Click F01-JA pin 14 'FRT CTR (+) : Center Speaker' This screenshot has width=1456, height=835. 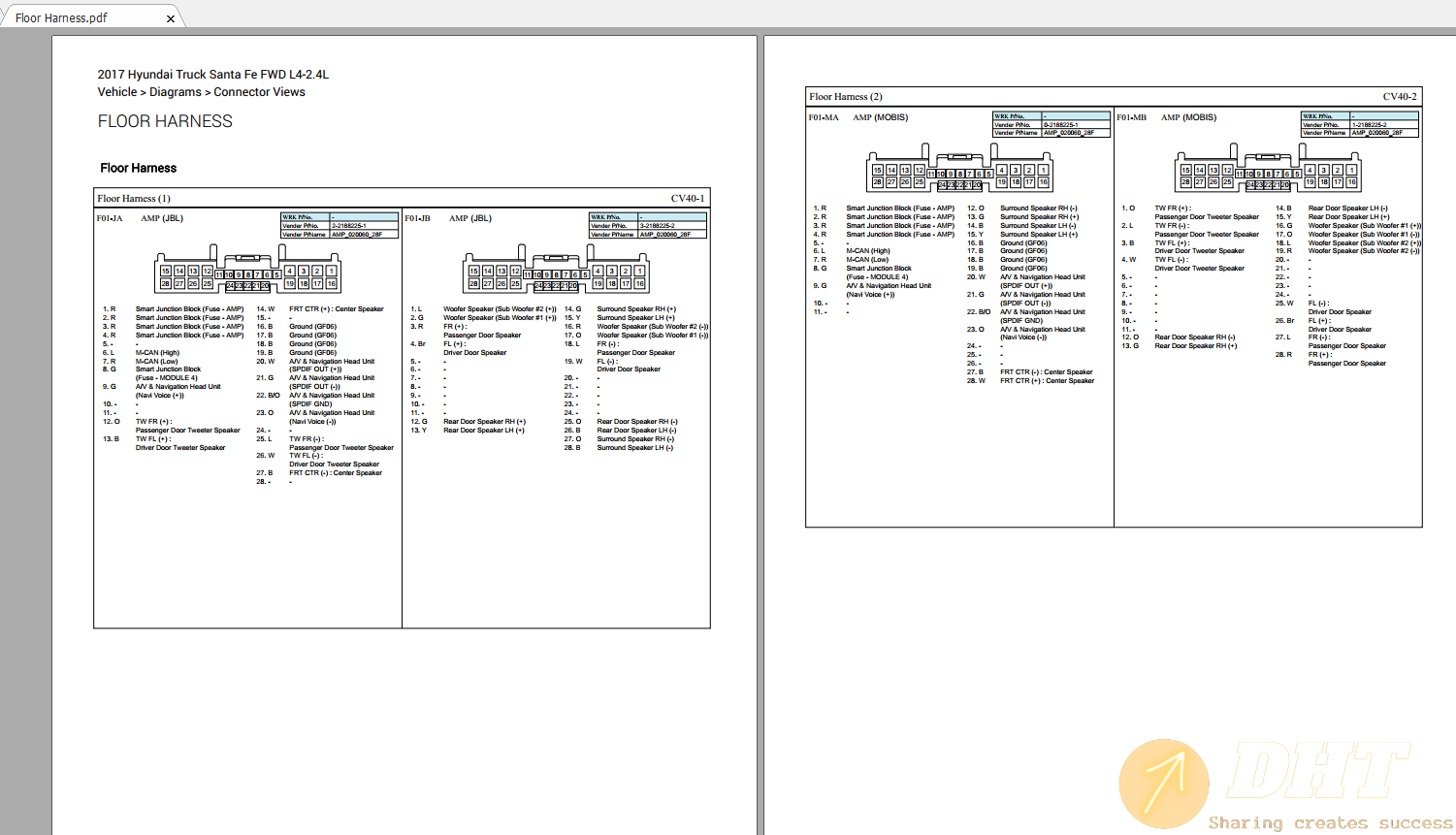point(337,309)
